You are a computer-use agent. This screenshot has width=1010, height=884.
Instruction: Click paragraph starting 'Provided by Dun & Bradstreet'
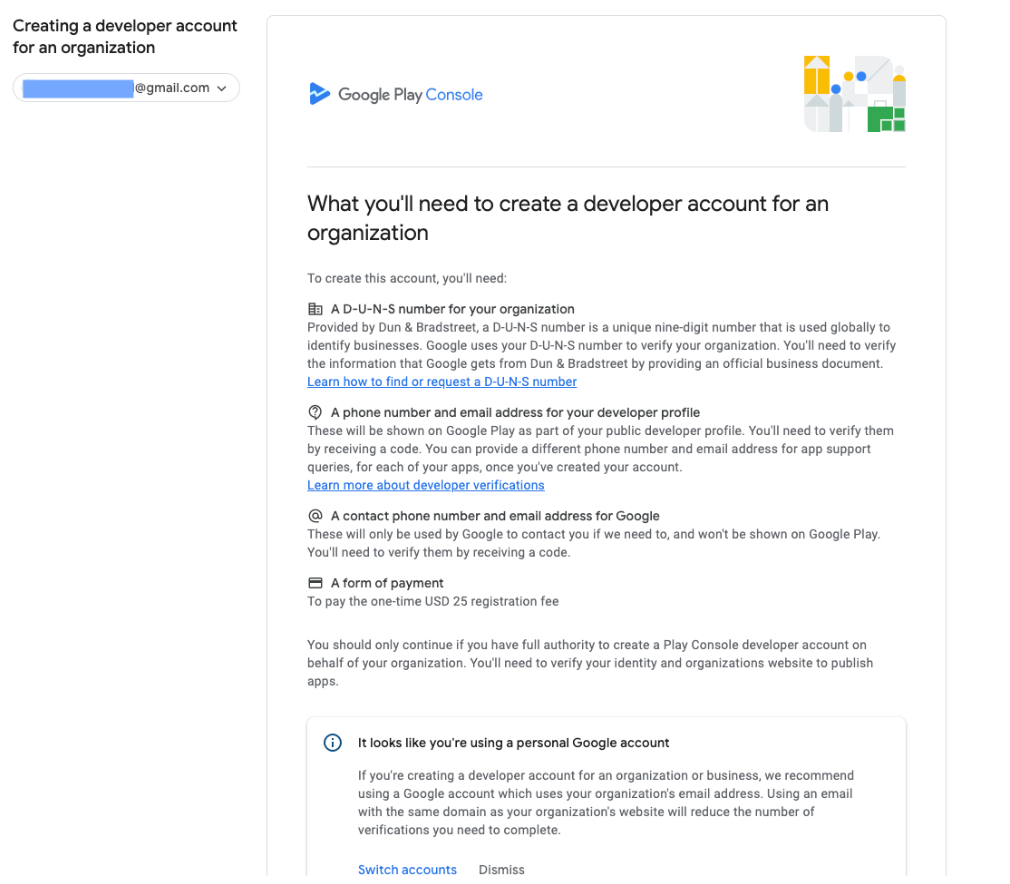(602, 345)
